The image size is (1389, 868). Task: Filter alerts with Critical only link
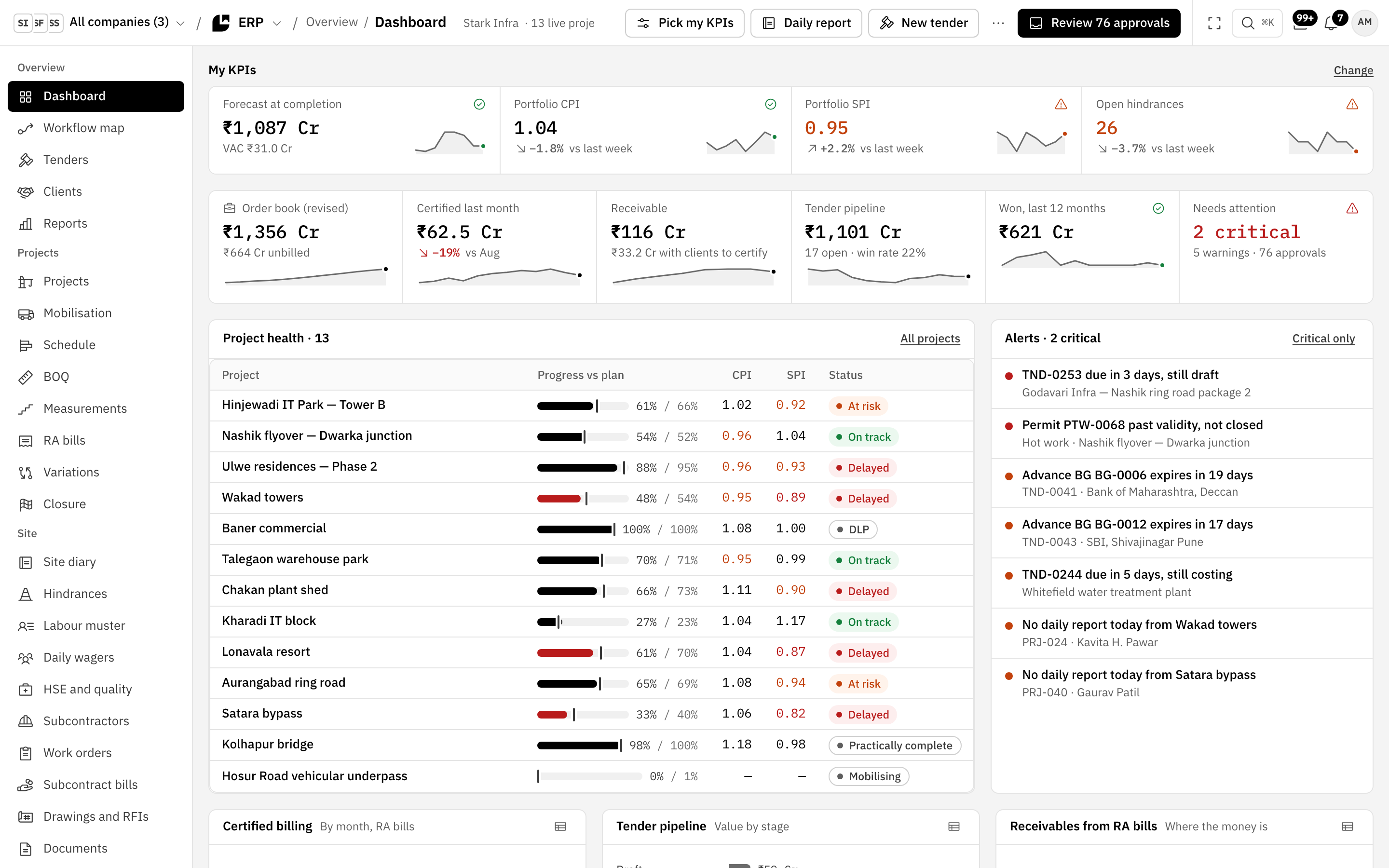[1323, 339]
